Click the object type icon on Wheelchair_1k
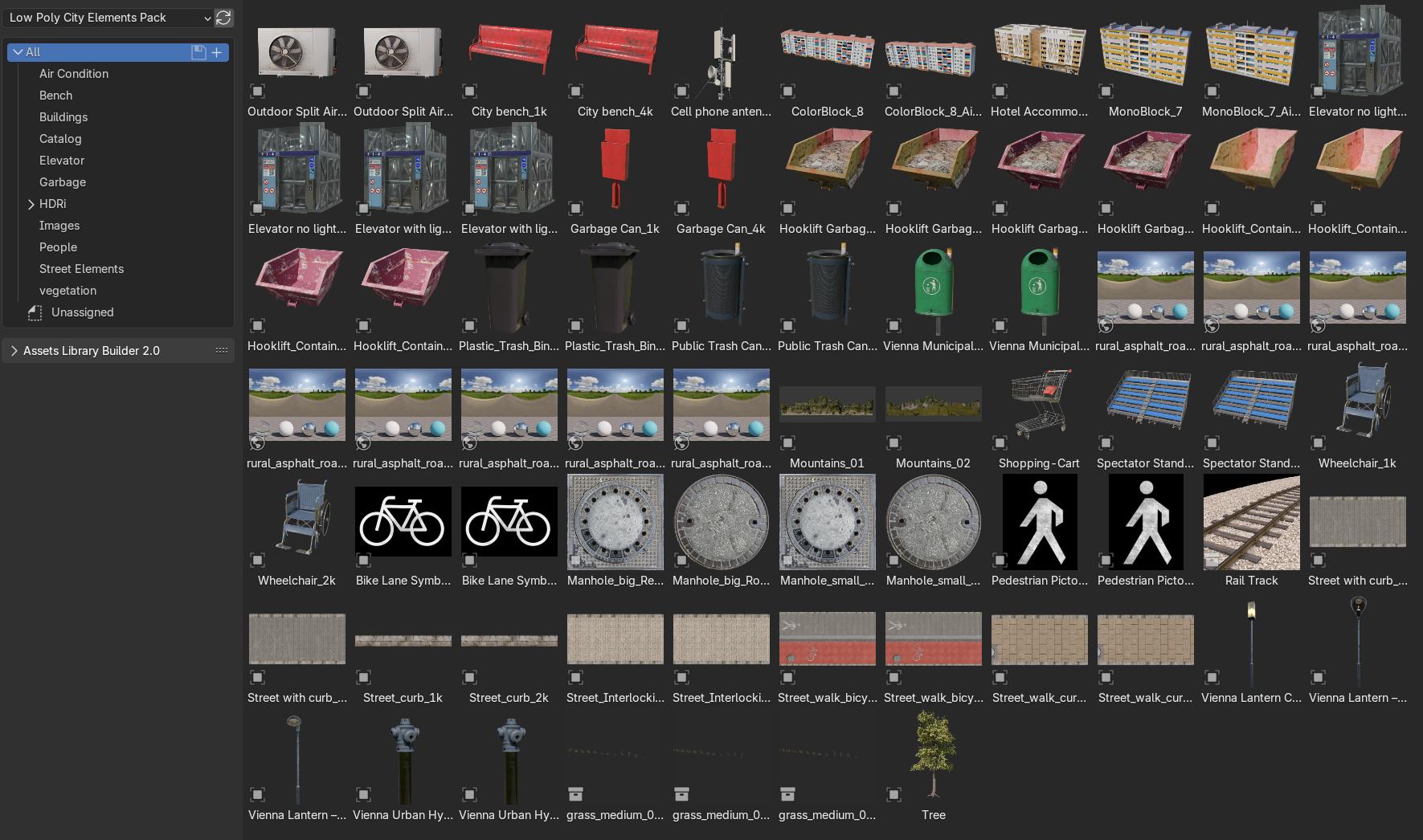 click(x=1318, y=443)
